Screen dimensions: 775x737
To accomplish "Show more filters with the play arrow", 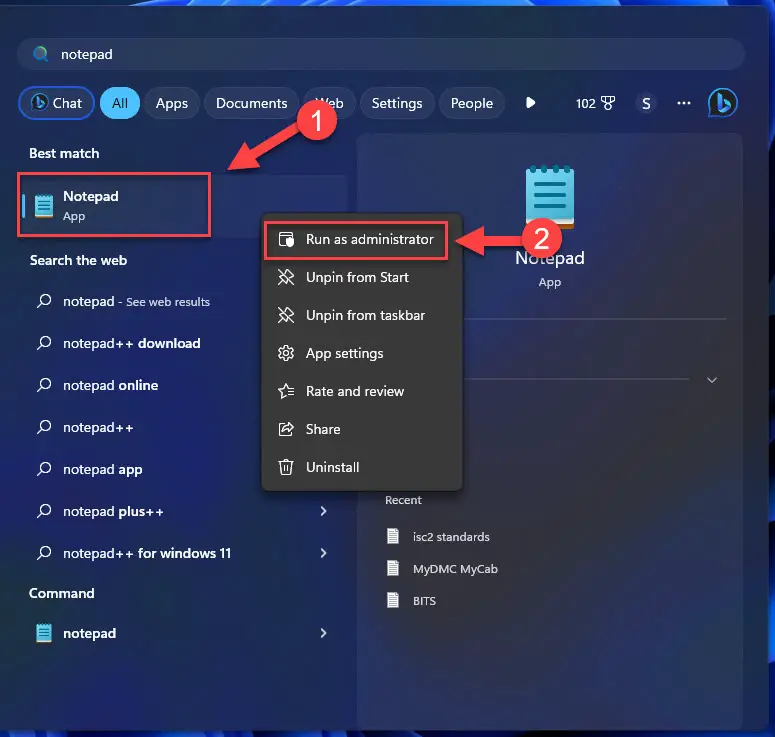I will pos(530,103).
